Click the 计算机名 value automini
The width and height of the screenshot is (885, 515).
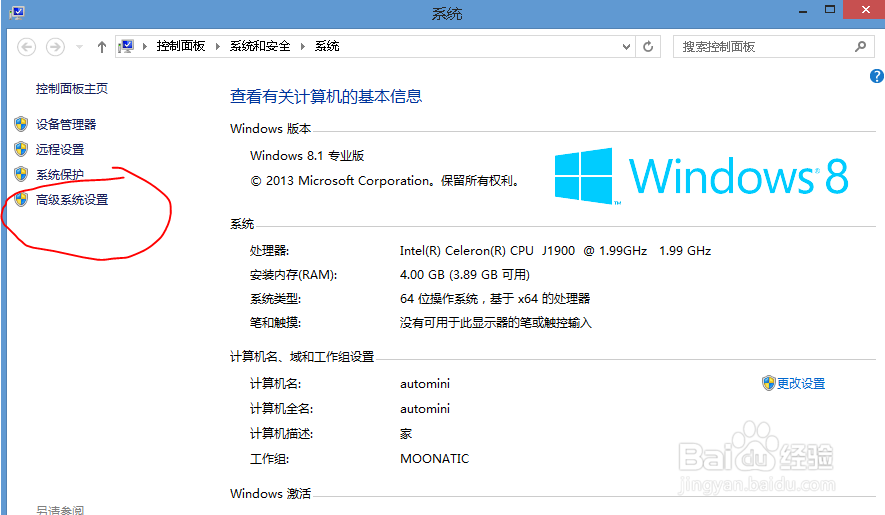[x=425, y=384]
